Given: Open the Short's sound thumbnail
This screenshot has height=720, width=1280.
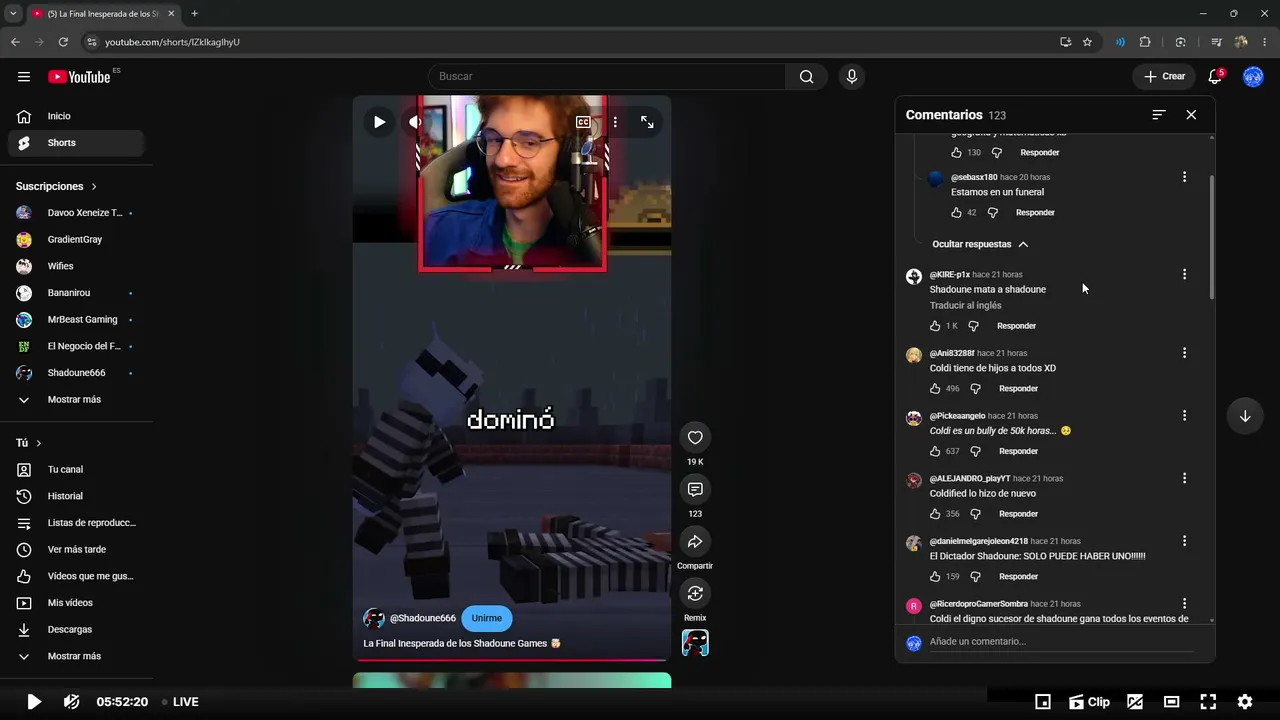Looking at the screenshot, I should 695,643.
